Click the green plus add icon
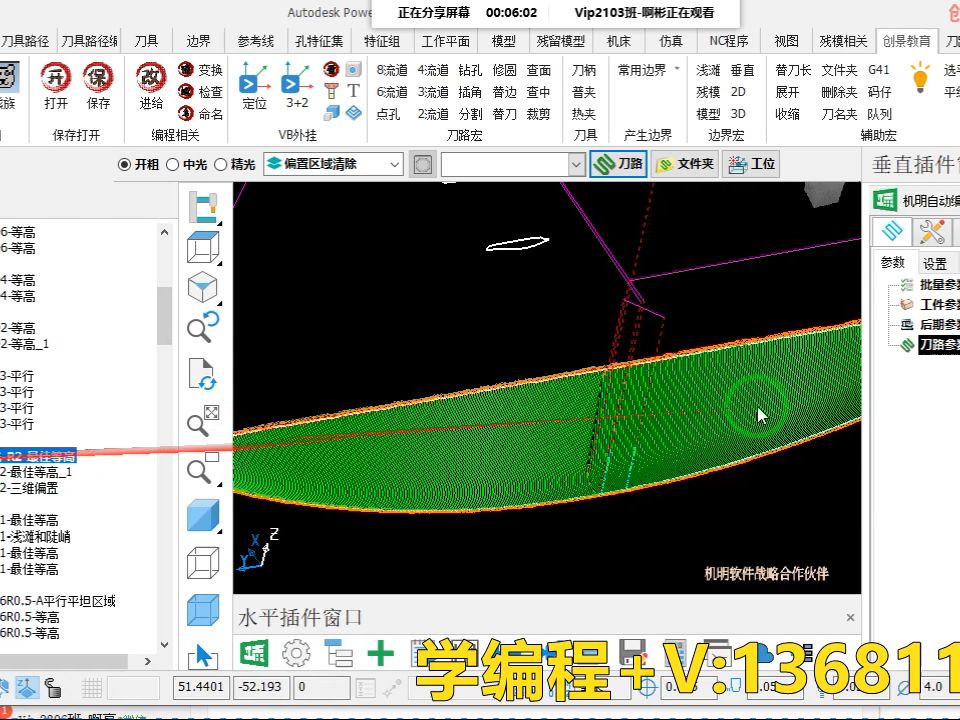The width and height of the screenshot is (960, 720). pyautogui.click(x=380, y=653)
